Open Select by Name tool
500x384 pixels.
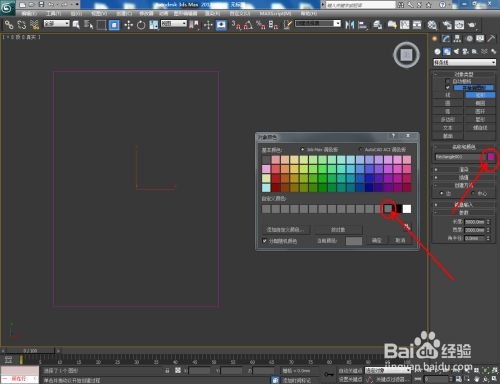point(89,25)
